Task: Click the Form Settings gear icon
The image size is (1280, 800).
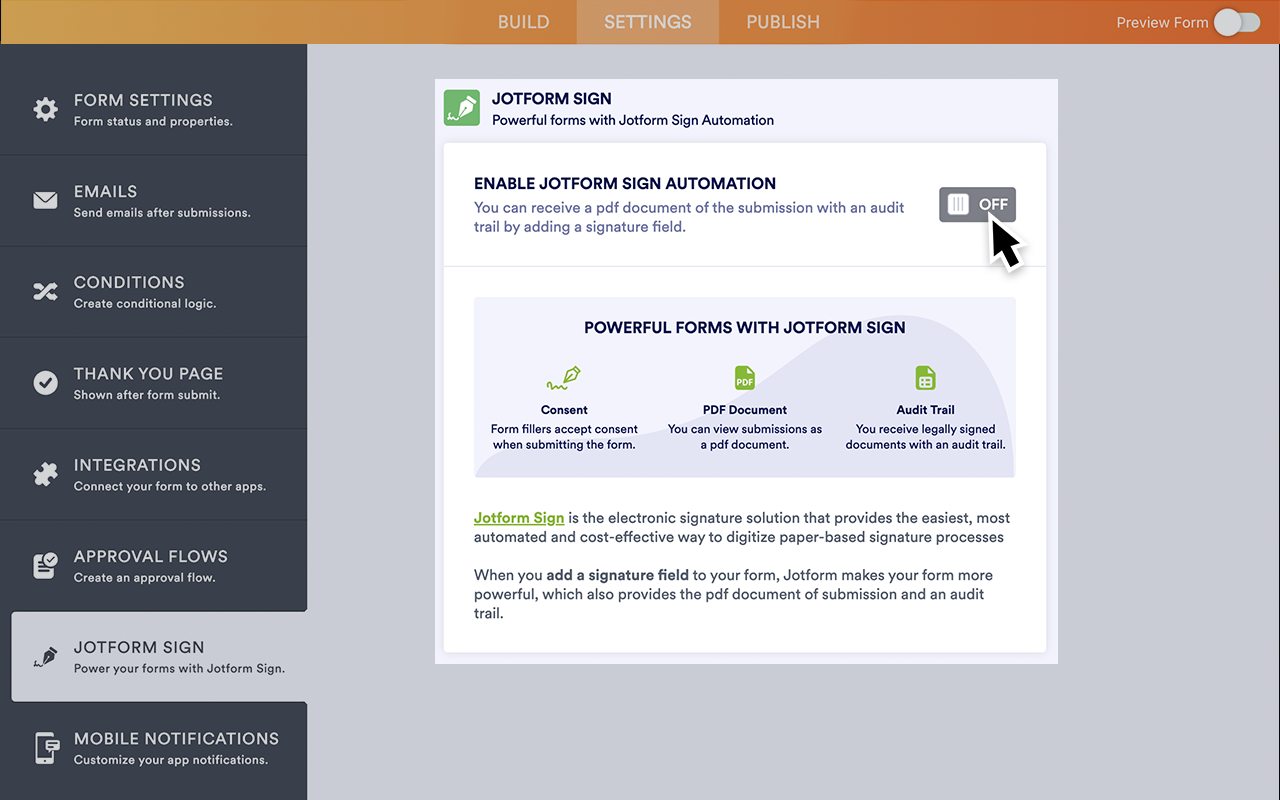Action: pos(45,109)
